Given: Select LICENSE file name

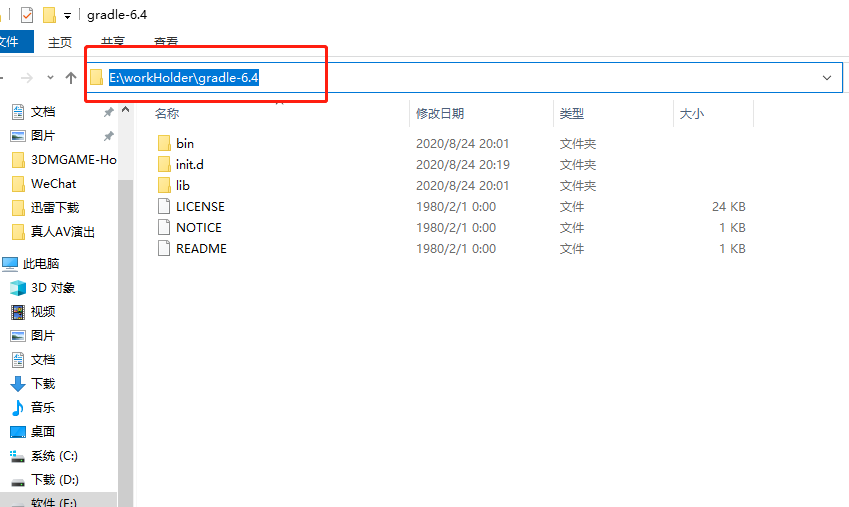Looking at the screenshot, I should (200, 206).
